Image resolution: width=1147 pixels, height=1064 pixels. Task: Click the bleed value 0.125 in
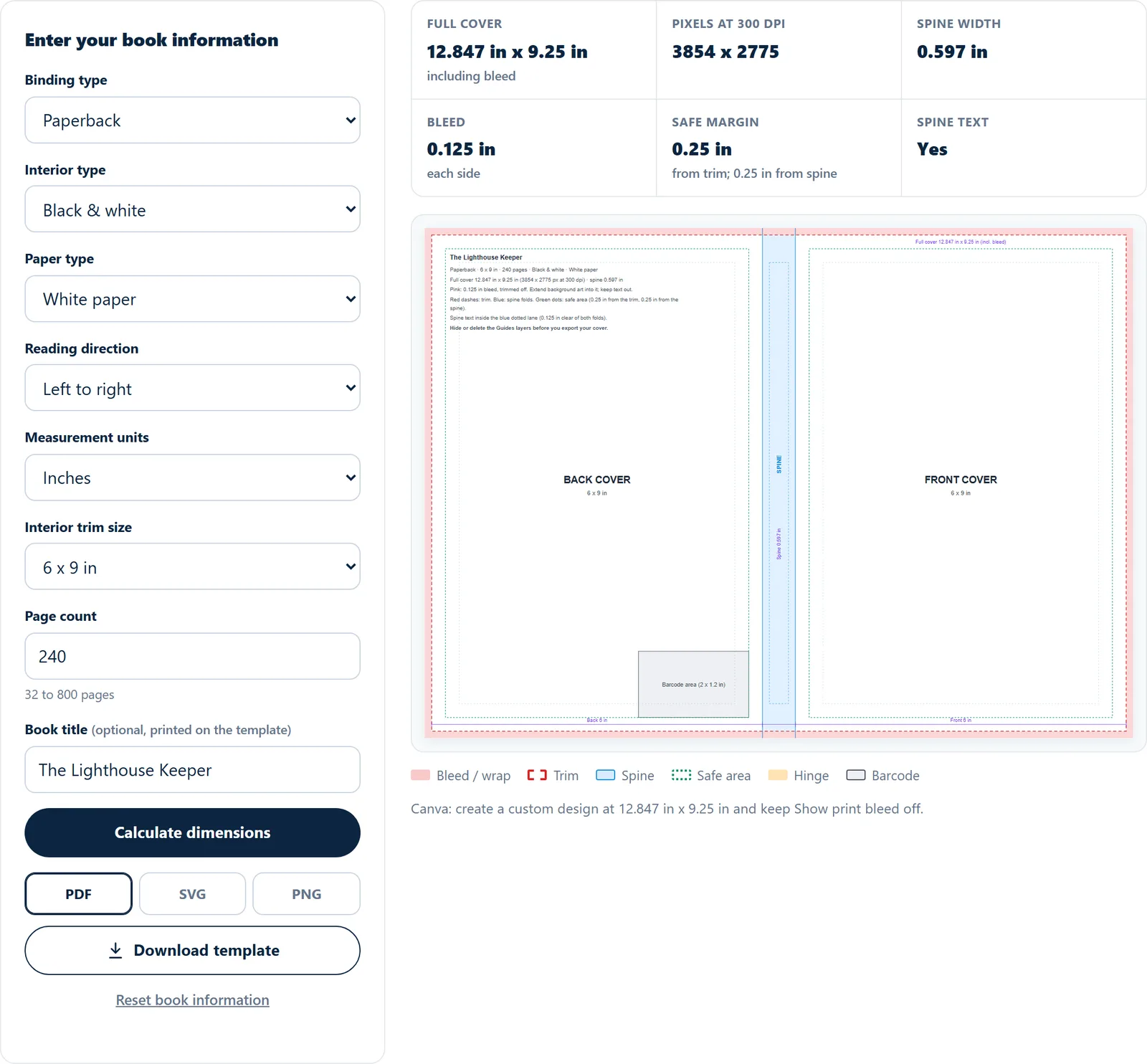[461, 149]
